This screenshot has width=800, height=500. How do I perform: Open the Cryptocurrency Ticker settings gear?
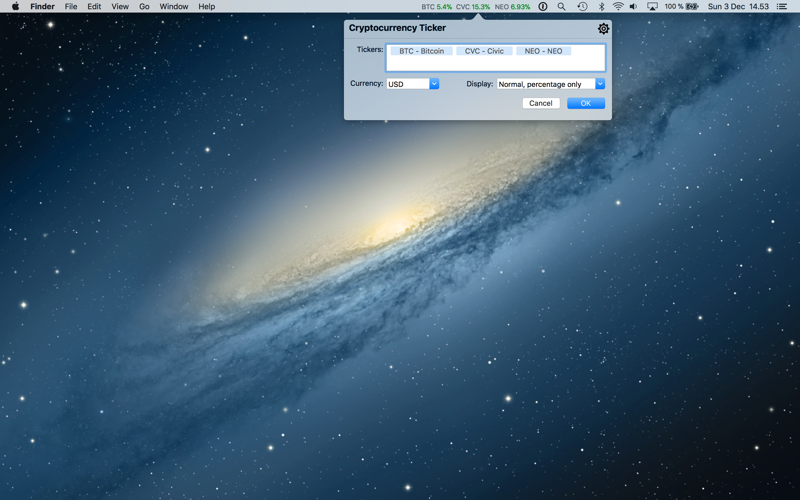[603, 29]
